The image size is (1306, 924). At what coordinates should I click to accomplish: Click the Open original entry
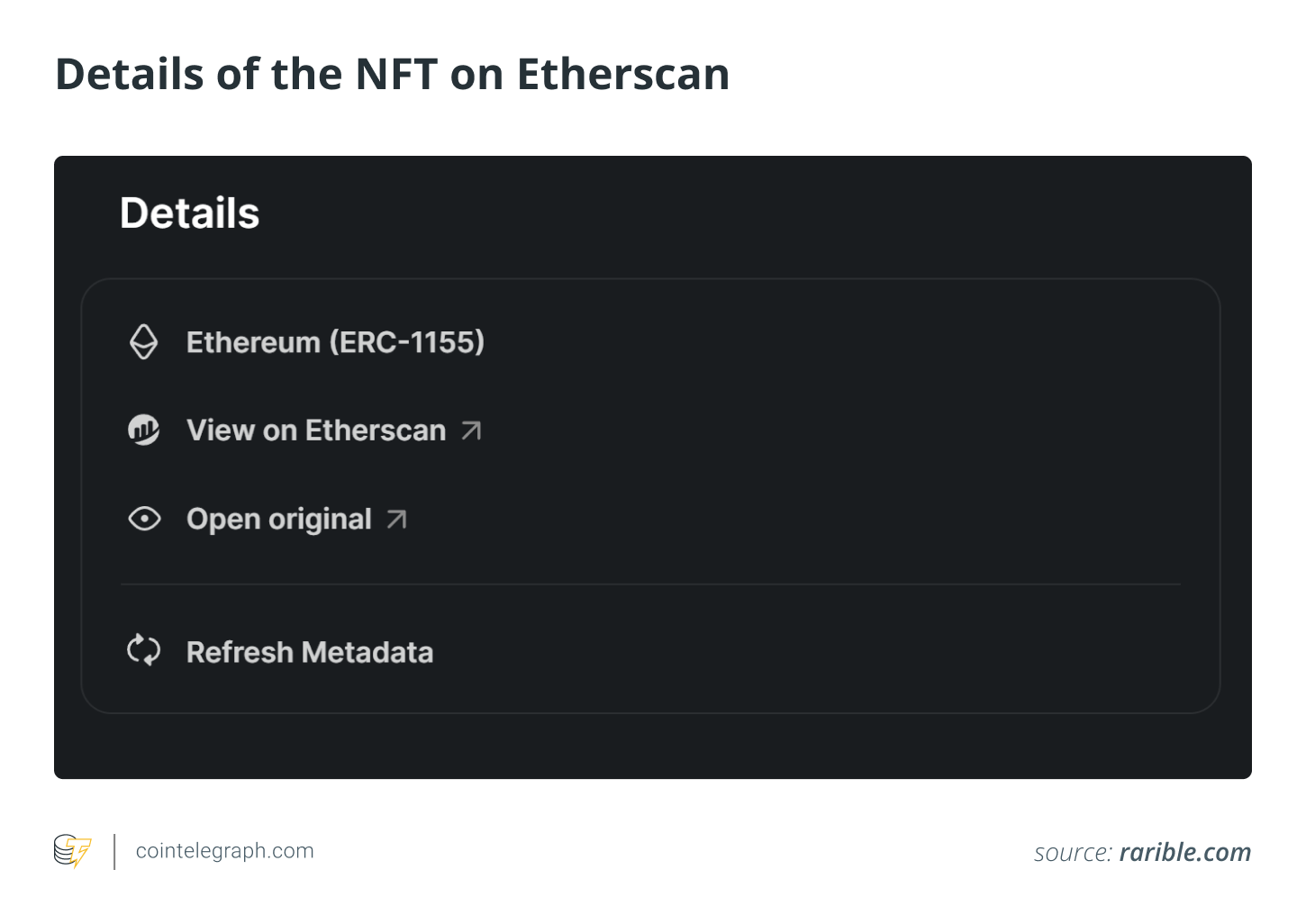click(278, 519)
